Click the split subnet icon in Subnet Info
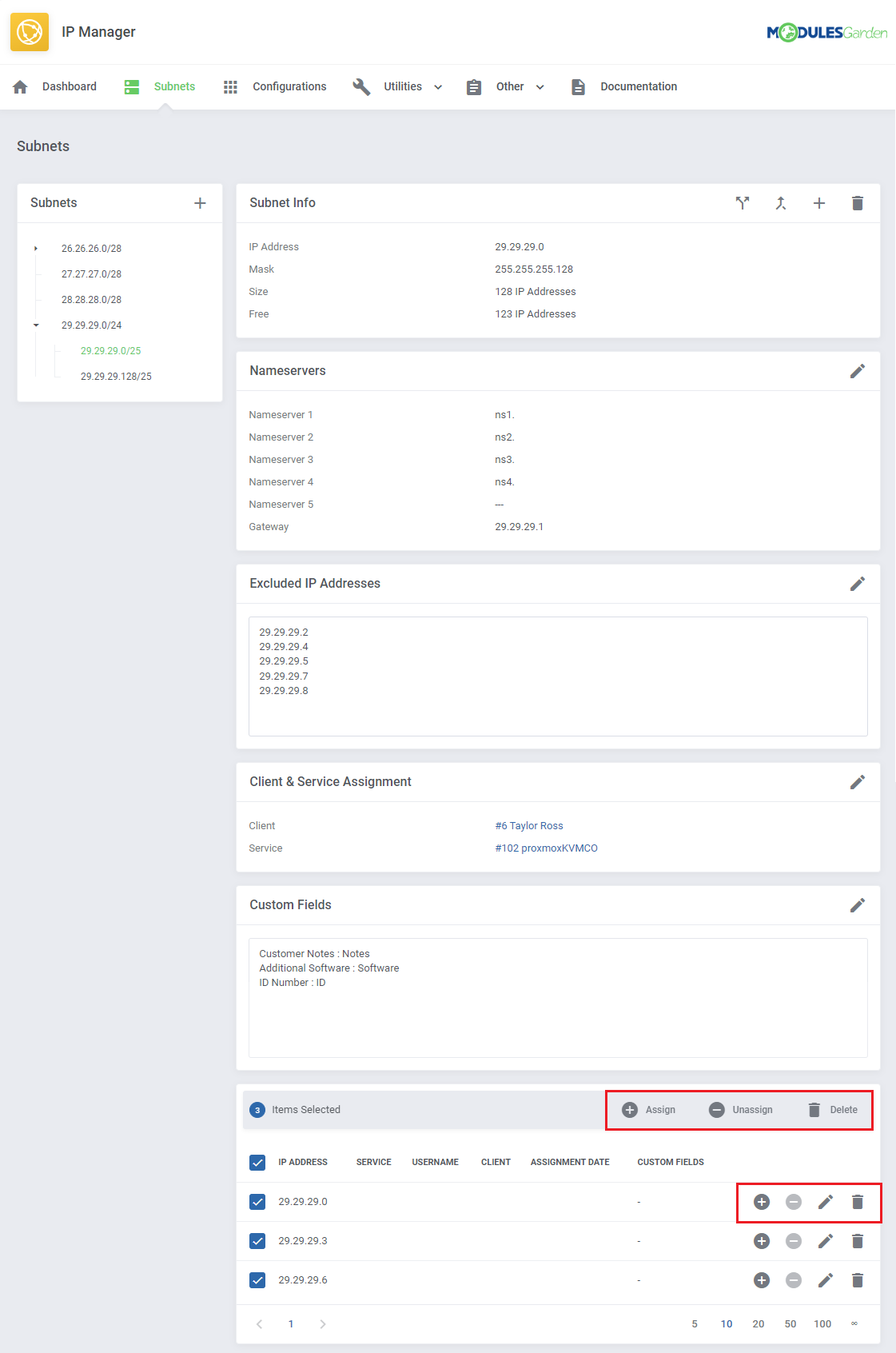The width and height of the screenshot is (896, 1353). [743, 203]
